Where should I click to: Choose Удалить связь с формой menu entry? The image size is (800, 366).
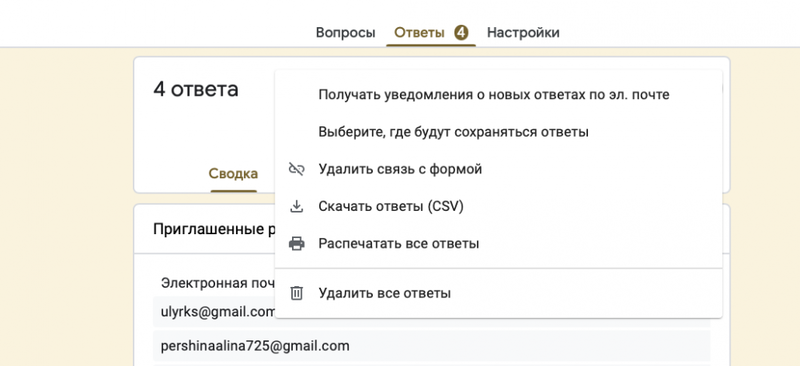tap(498, 169)
